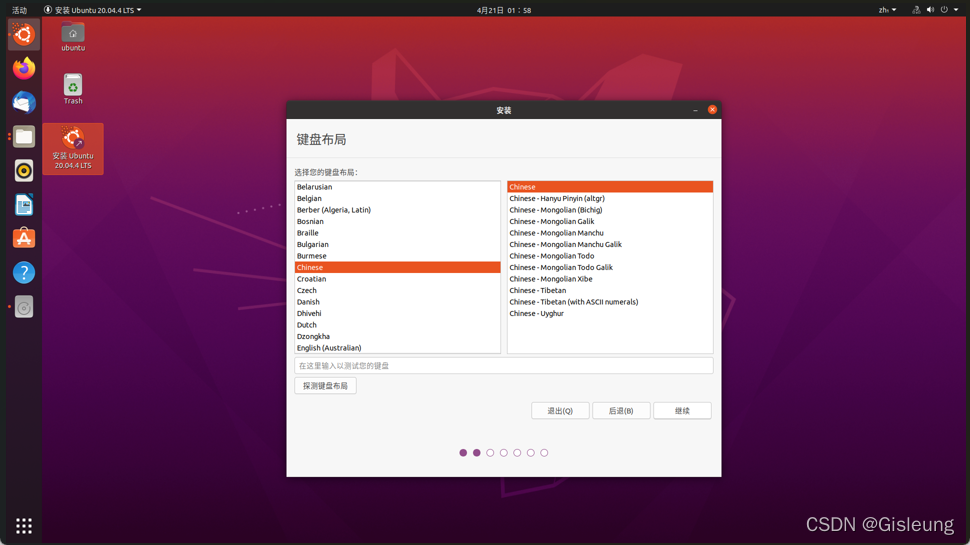The width and height of the screenshot is (970, 545).
Task: Select the Install Ubuntu 20.04.4 LTS desktop icon
Action: 73,148
